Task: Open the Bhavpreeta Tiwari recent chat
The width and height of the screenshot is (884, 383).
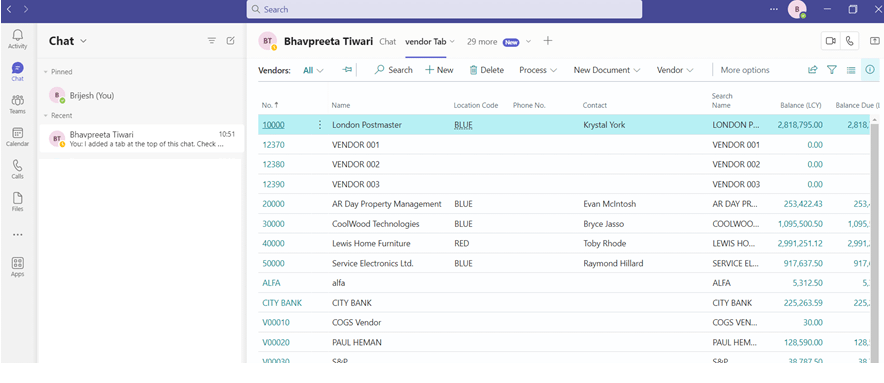Action: tap(141, 138)
